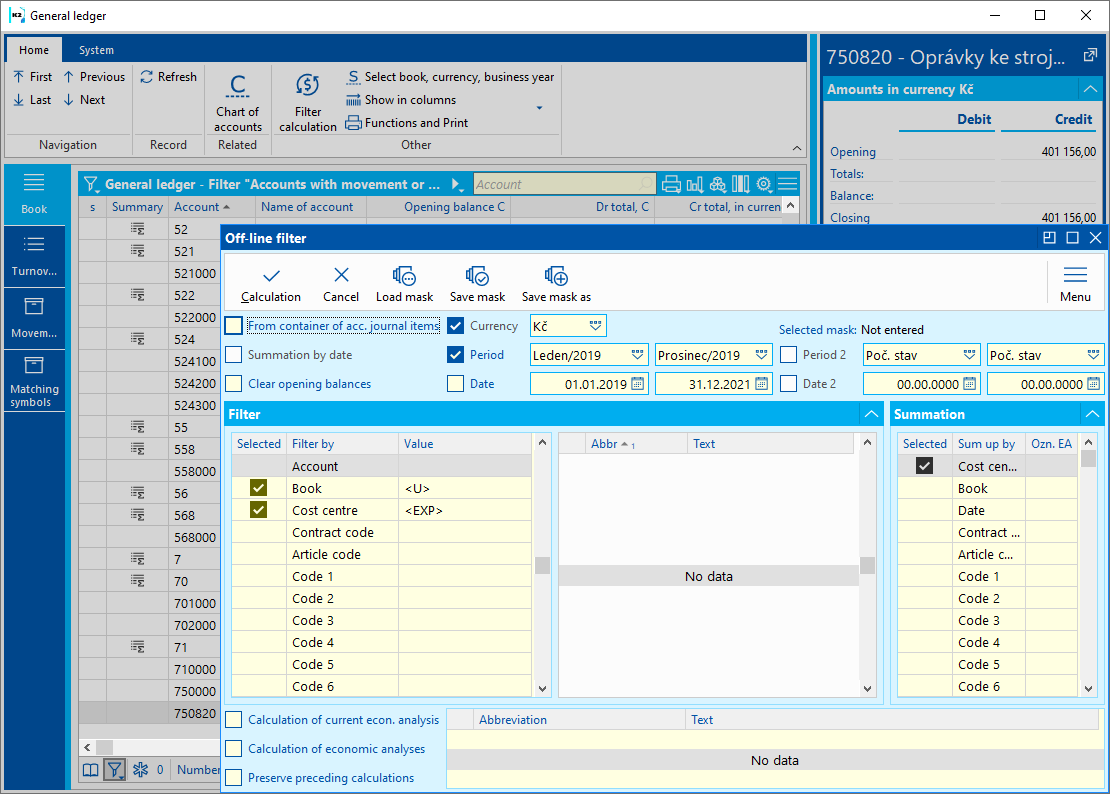
Task: Click the book icon in status bar
Action: pyautogui.click(x=90, y=770)
